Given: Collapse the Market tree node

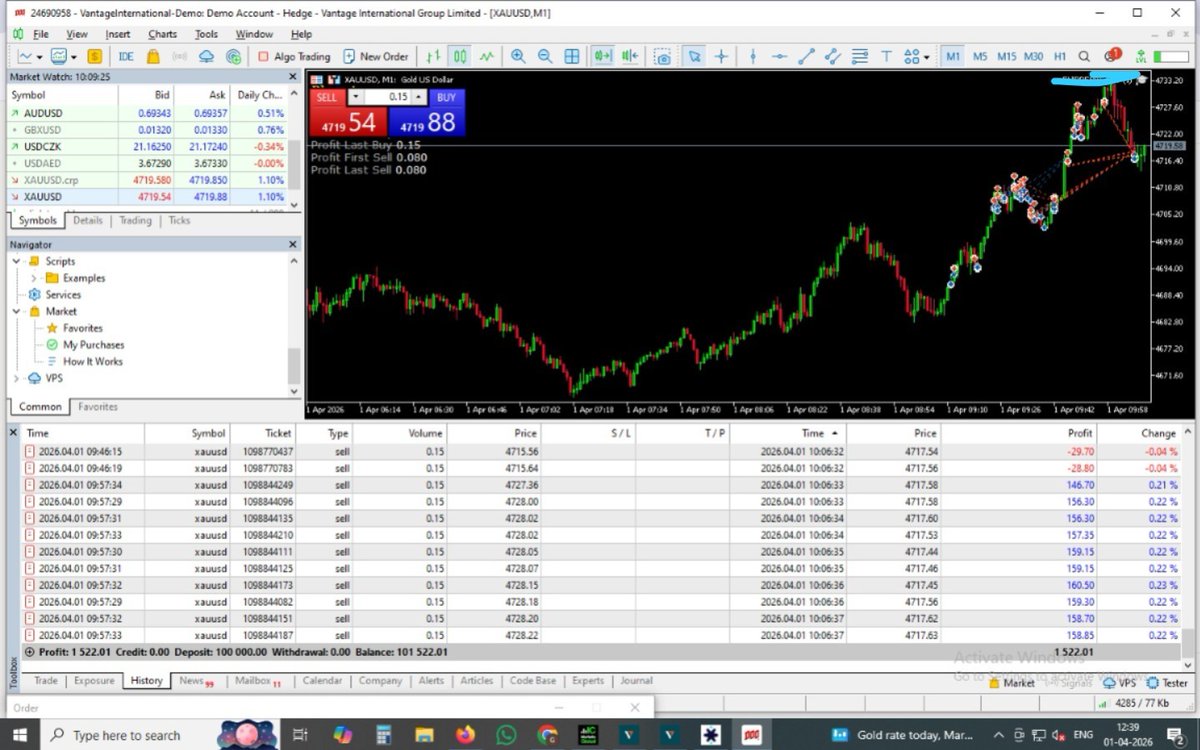Looking at the screenshot, I should tap(17, 311).
